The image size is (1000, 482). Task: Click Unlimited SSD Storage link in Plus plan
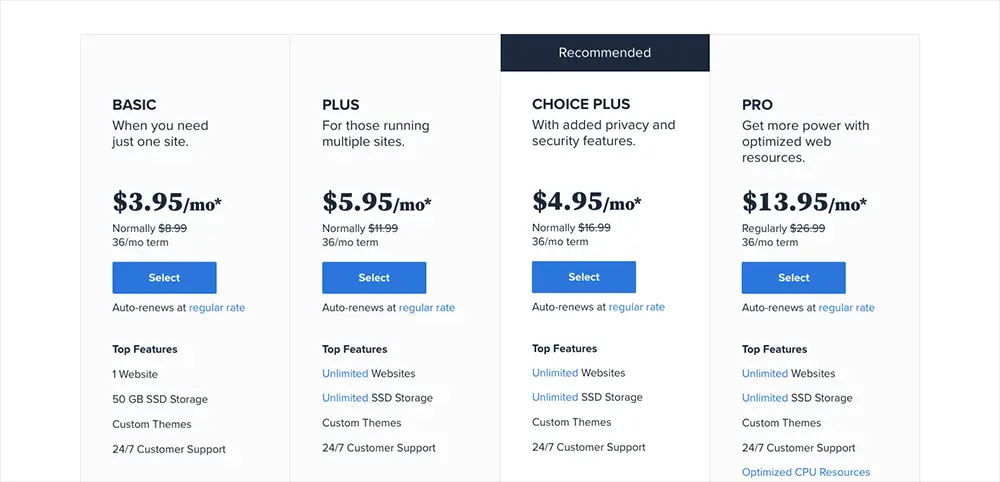345,398
